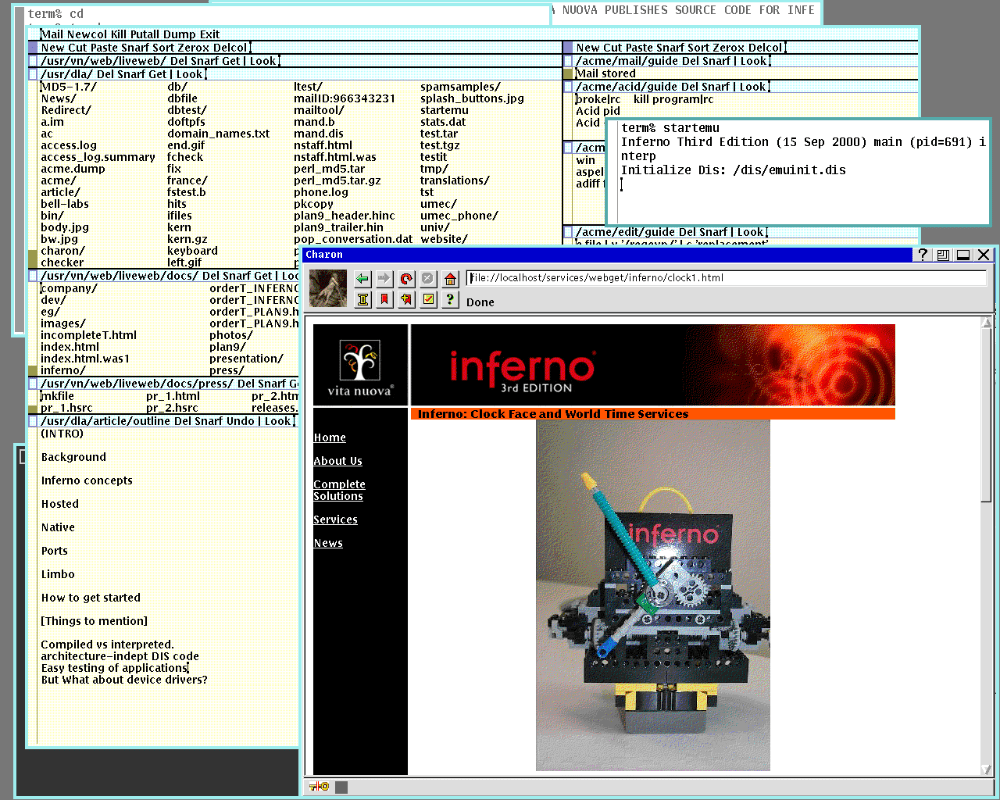
Task: Click layout box beside /acme/edit/guide tag
Action: (x=568, y=232)
